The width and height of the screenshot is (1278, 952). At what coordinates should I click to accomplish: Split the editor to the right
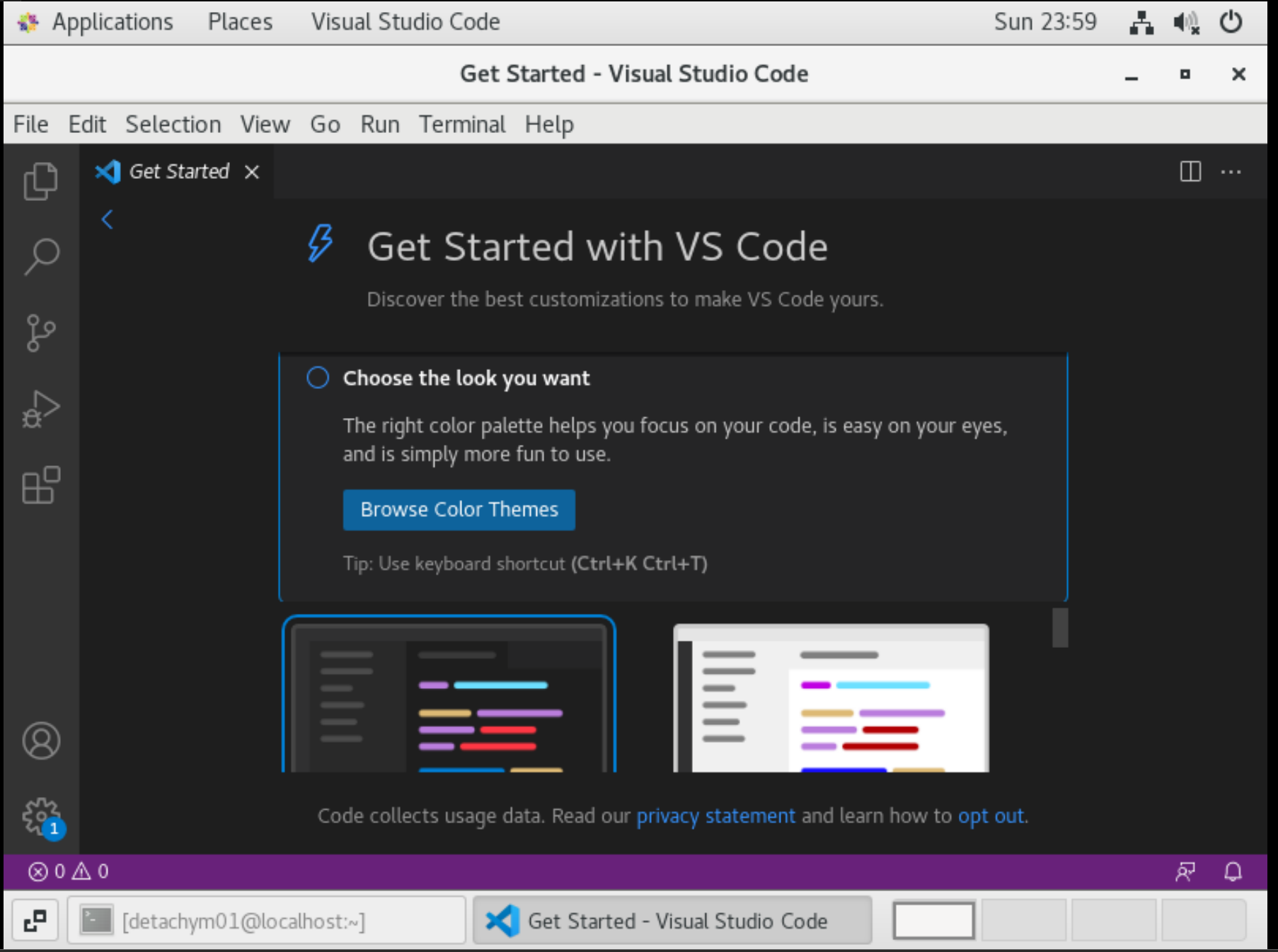coord(1190,171)
